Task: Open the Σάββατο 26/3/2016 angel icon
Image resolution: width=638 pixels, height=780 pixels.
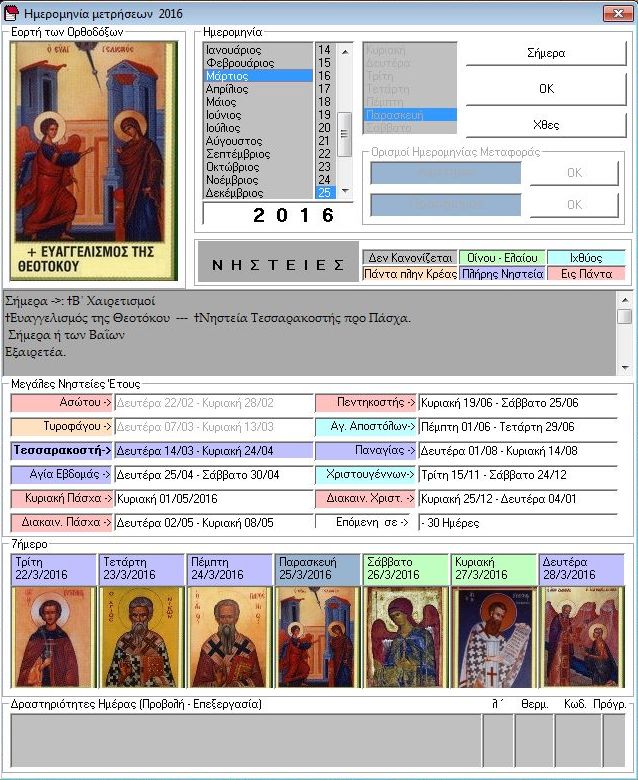Action: (405, 637)
